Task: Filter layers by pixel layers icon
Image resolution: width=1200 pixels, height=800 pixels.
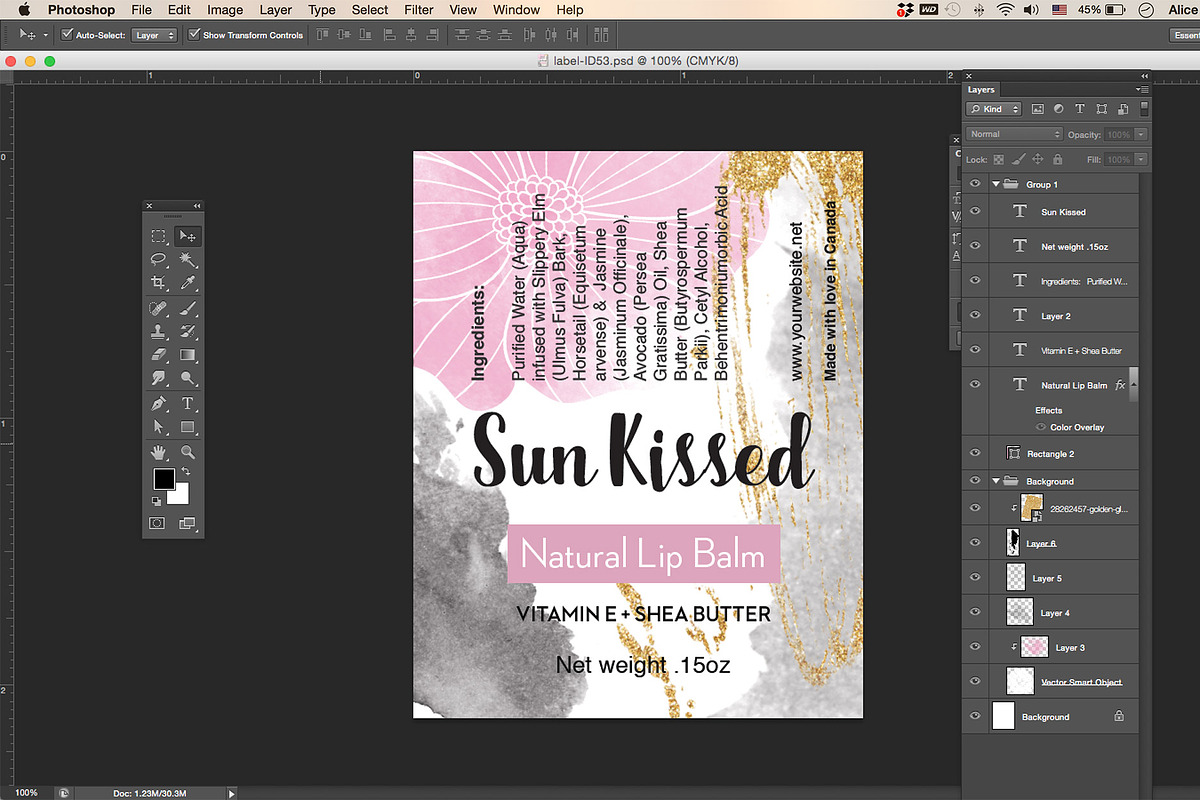Action: [1037, 109]
